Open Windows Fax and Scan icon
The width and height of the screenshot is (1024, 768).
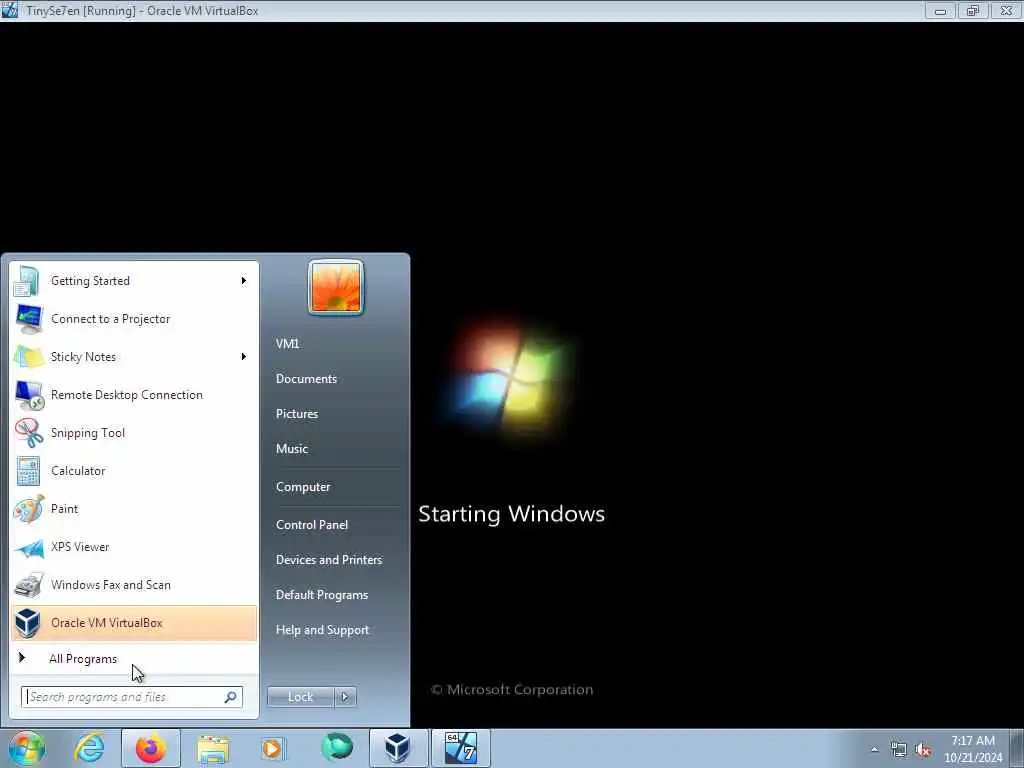(29, 585)
